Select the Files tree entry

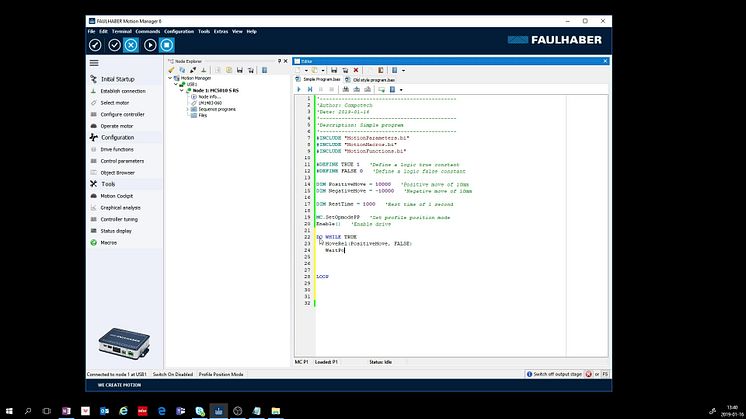pyautogui.click(x=203, y=115)
